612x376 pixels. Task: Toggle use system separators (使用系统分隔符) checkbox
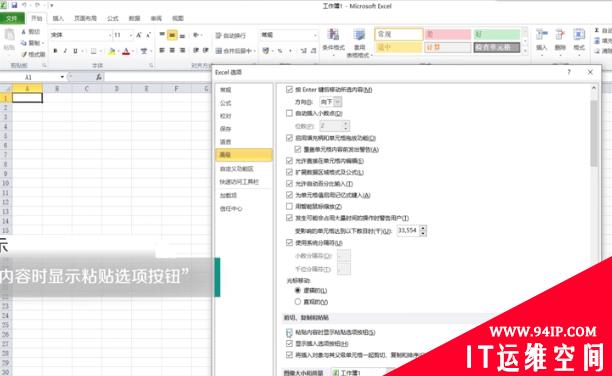(289, 242)
